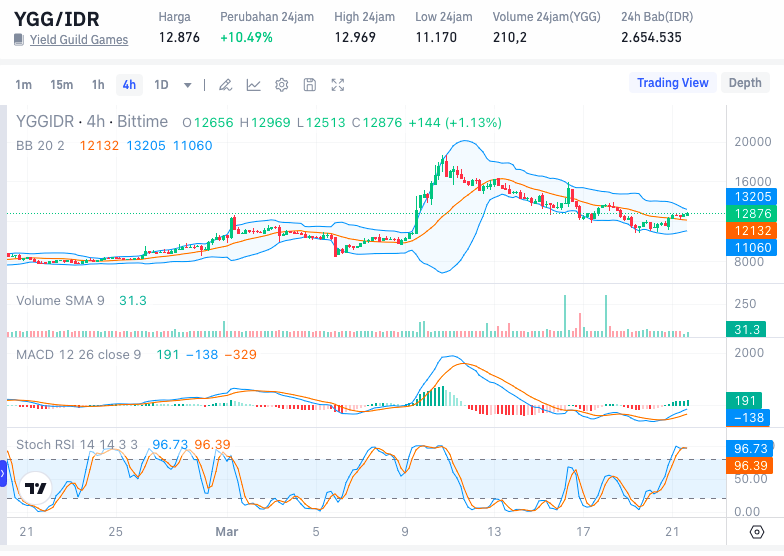Select the 15m timeframe

pyautogui.click(x=61, y=85)
